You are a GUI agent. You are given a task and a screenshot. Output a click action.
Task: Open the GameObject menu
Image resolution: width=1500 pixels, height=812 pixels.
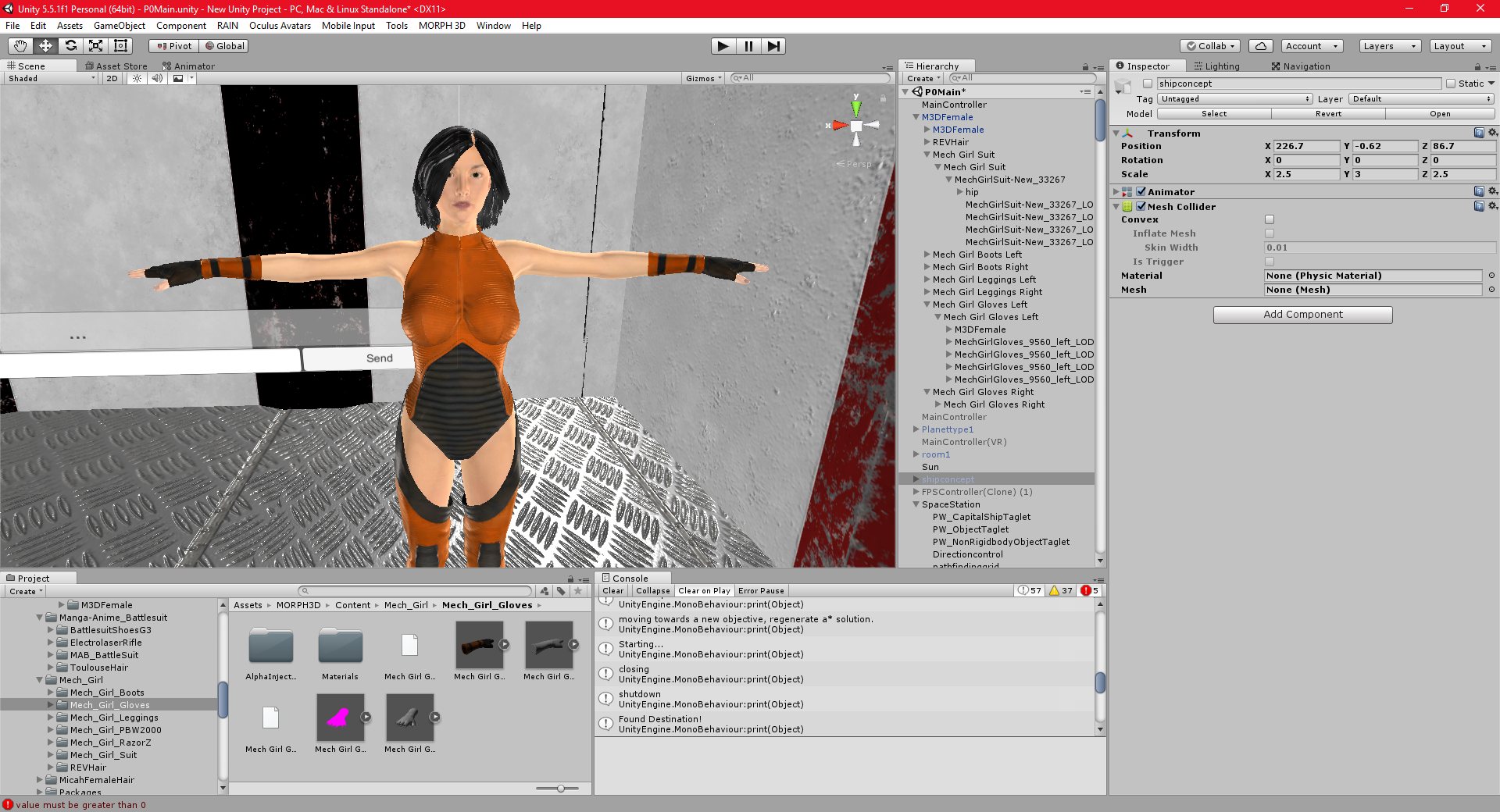(x=119, y=26)
